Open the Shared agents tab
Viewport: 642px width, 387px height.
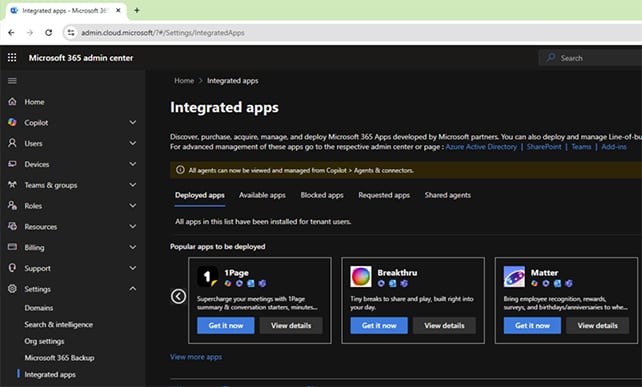(x=448, y=195)
